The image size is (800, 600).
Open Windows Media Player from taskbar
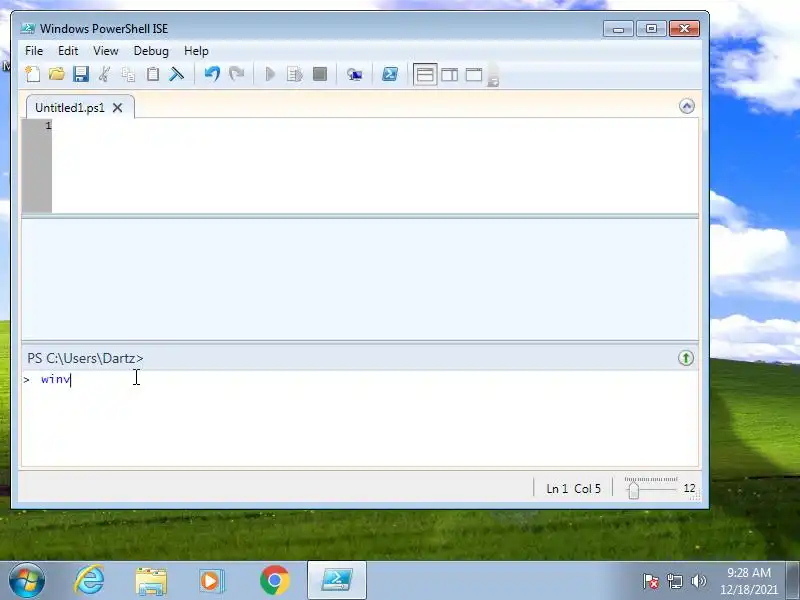tap(212, 581)
